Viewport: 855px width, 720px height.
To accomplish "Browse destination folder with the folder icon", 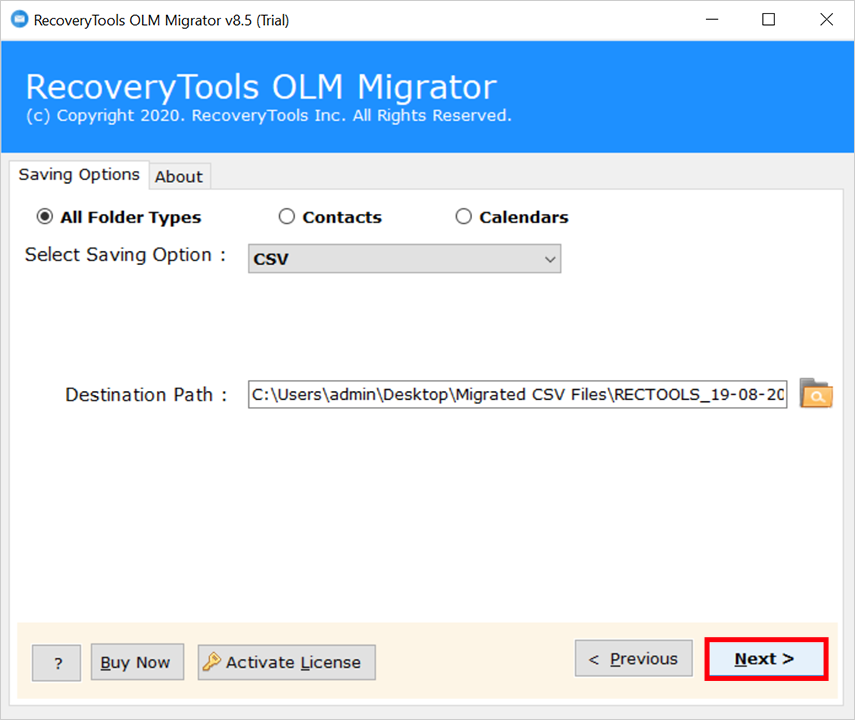I will point(816,394).
